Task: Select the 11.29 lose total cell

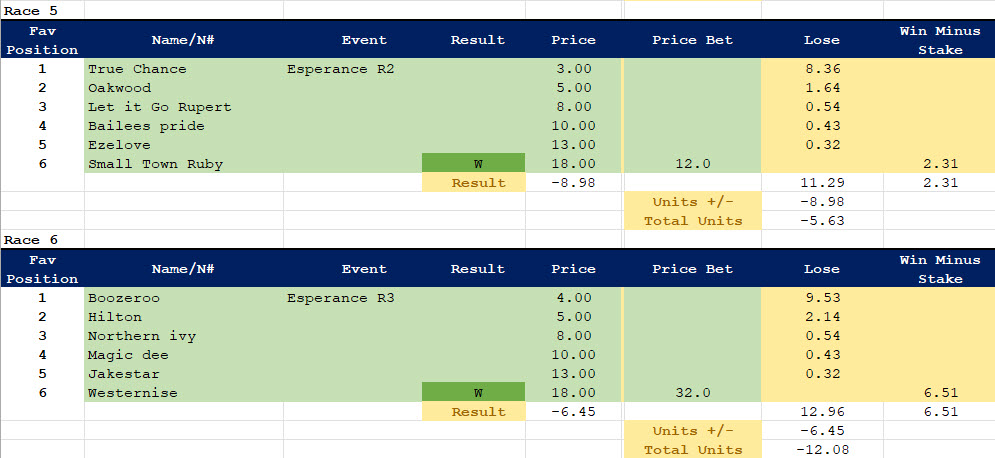Action: (x=821, y=183)
